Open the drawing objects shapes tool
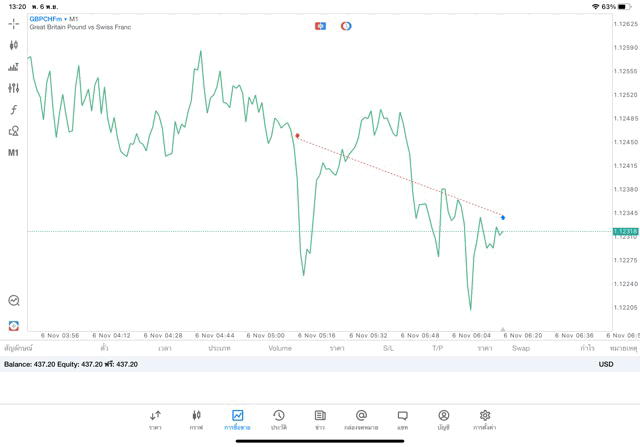This screenshot has height=447, width=640. pos(14,131)
